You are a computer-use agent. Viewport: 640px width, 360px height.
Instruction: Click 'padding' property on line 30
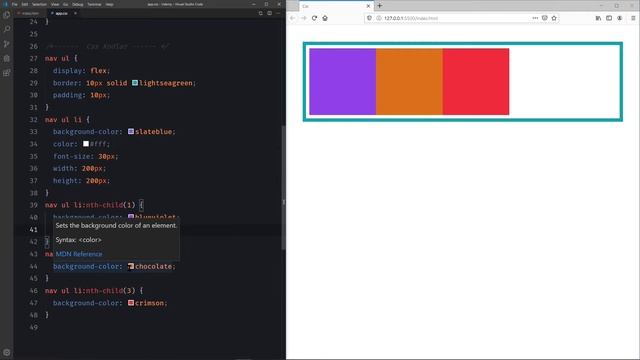pyautogui.click(x=67, y=95)
